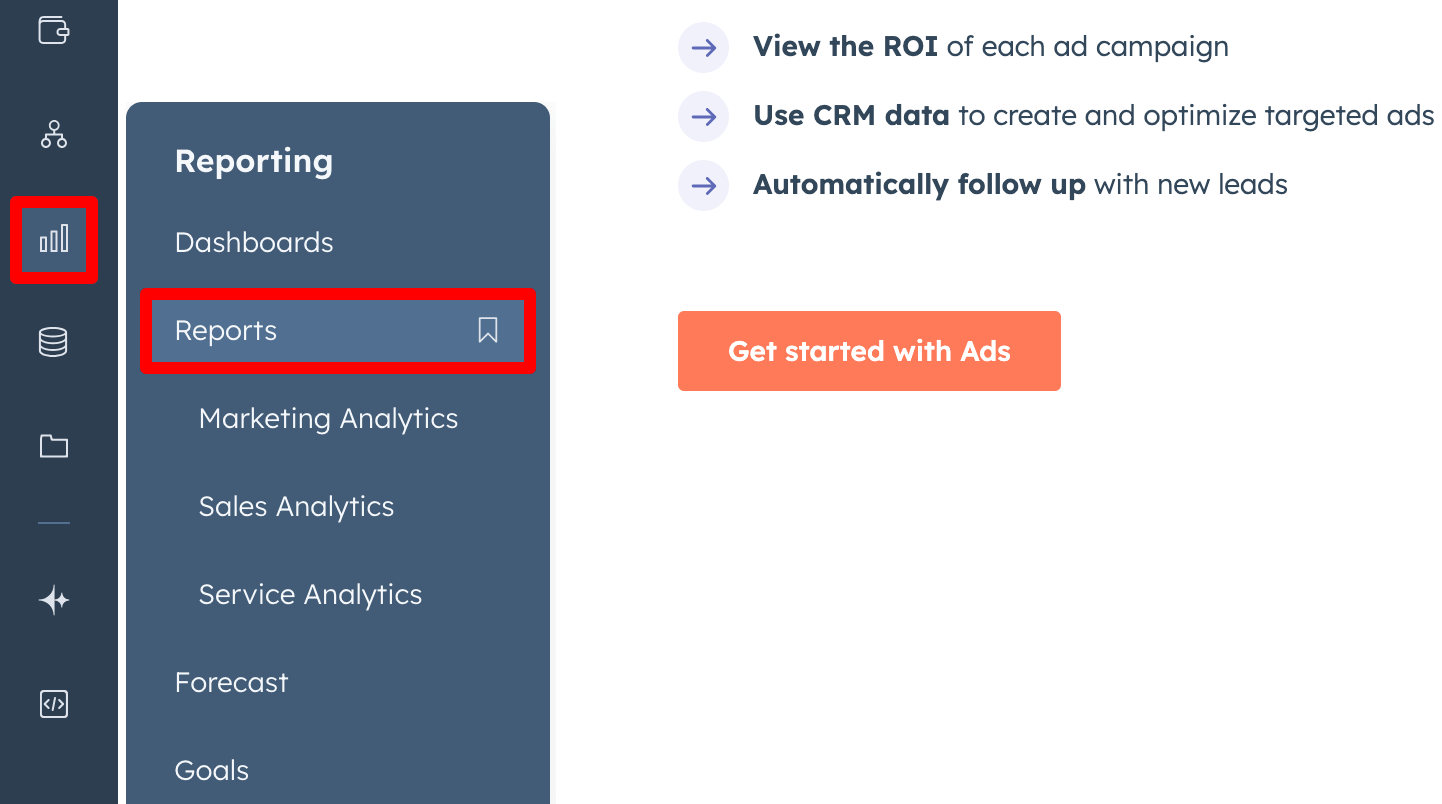The image size is (1442, 804).
Task: Click the arrow icon beside Use CRM data
Action: point(703,116)
